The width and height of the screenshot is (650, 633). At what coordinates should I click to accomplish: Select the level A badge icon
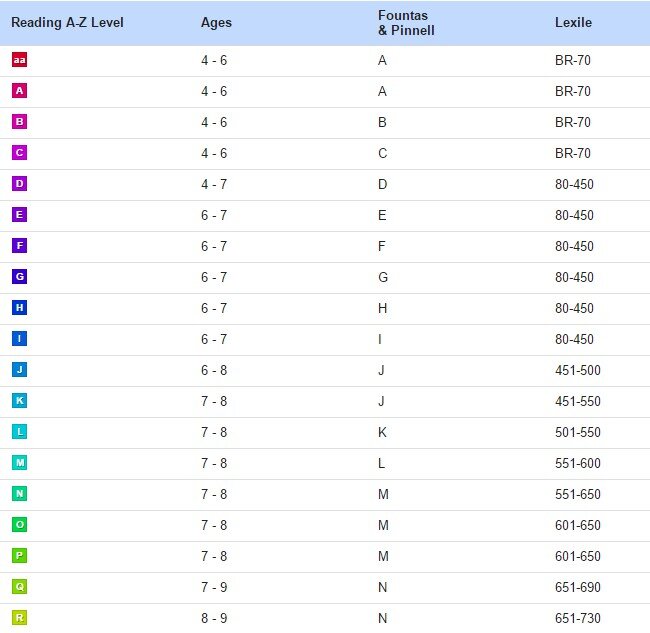tap(19, 91)
